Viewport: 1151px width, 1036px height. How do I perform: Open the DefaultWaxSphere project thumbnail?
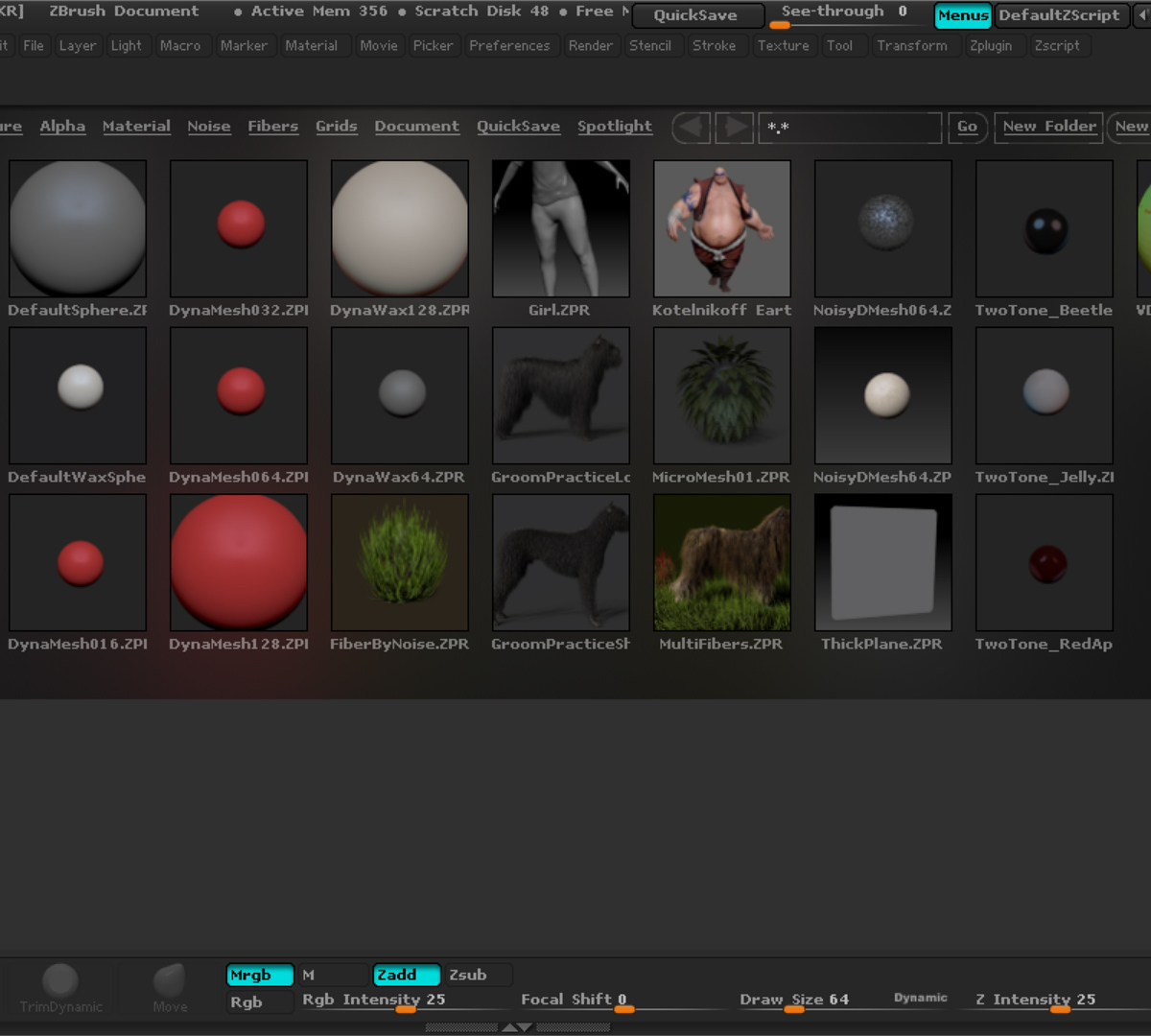tap(78, 395)
